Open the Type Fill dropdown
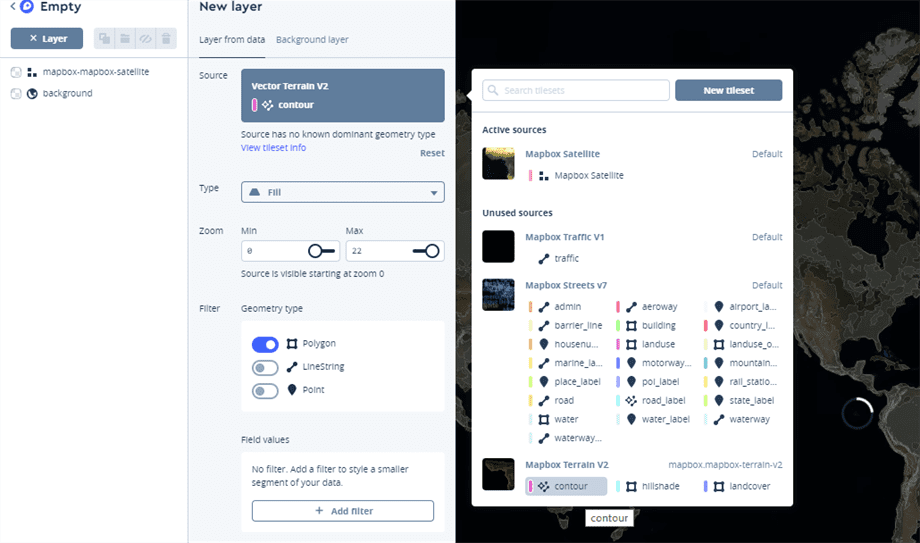This screenshot has width=920, height=543. point(343,193)
